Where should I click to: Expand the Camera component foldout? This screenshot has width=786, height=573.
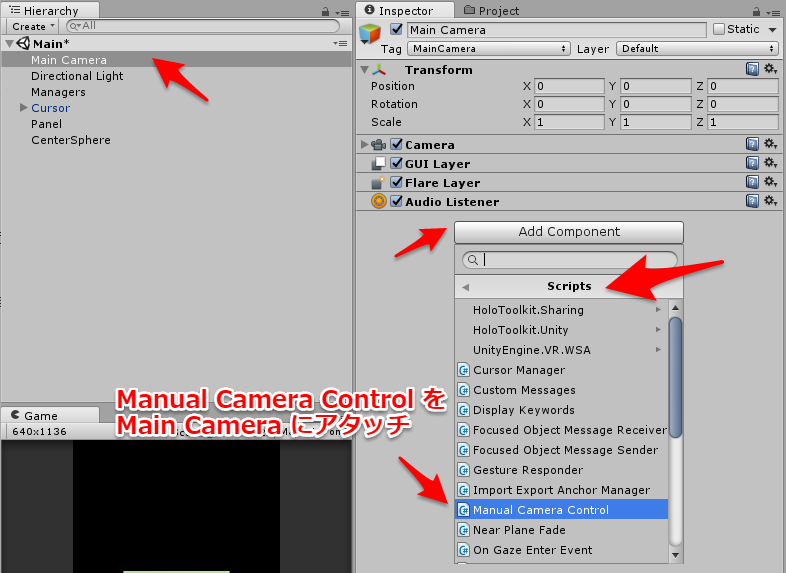[x=364, y=144]
